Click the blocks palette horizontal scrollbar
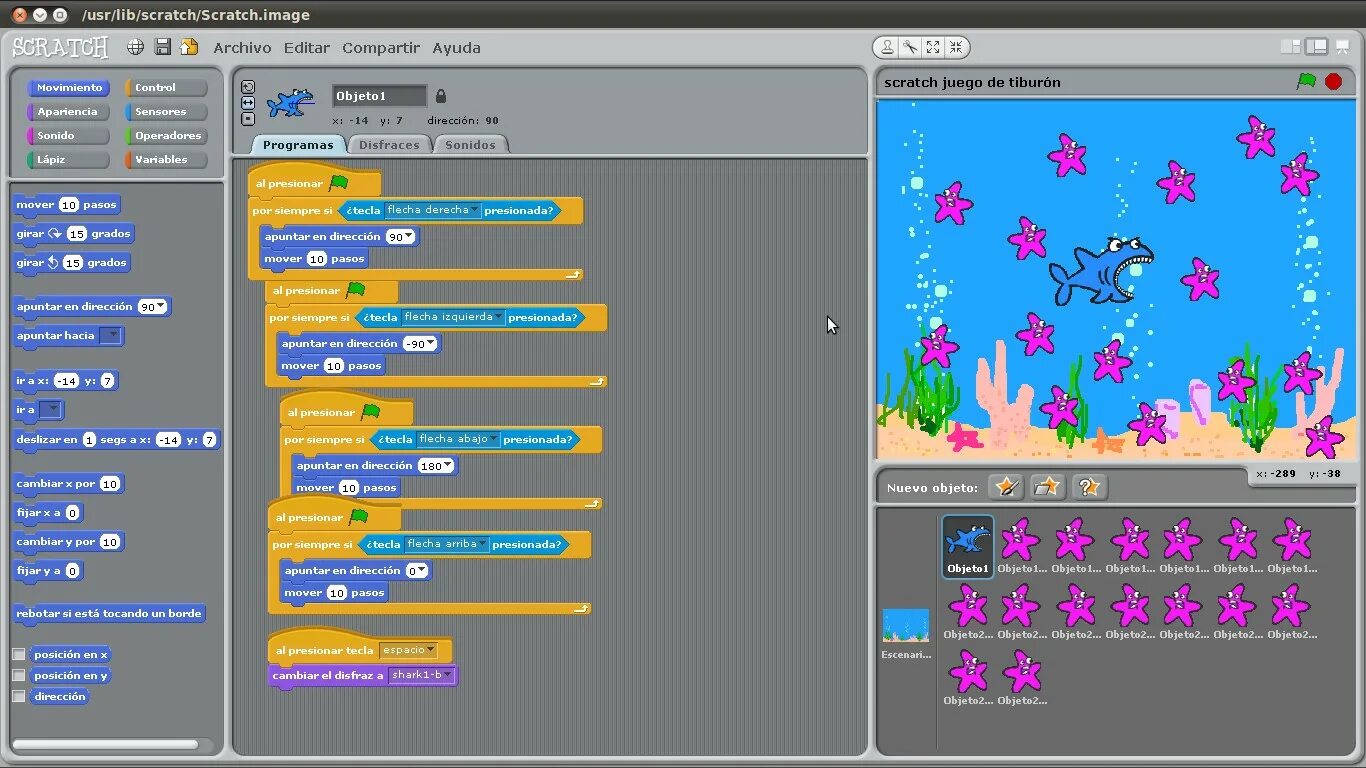 [105, 744]
